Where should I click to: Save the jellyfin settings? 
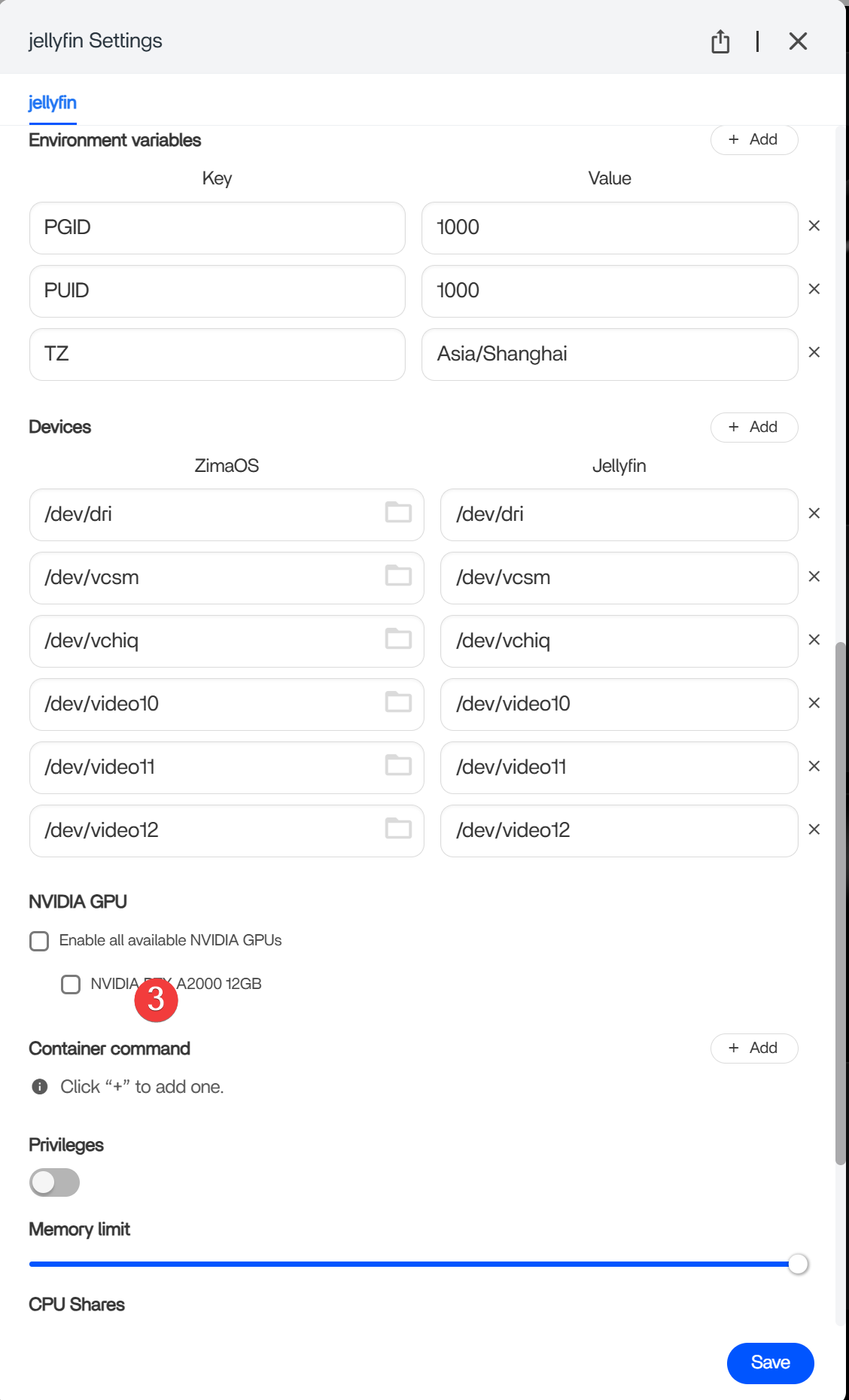pos(770,1363)
